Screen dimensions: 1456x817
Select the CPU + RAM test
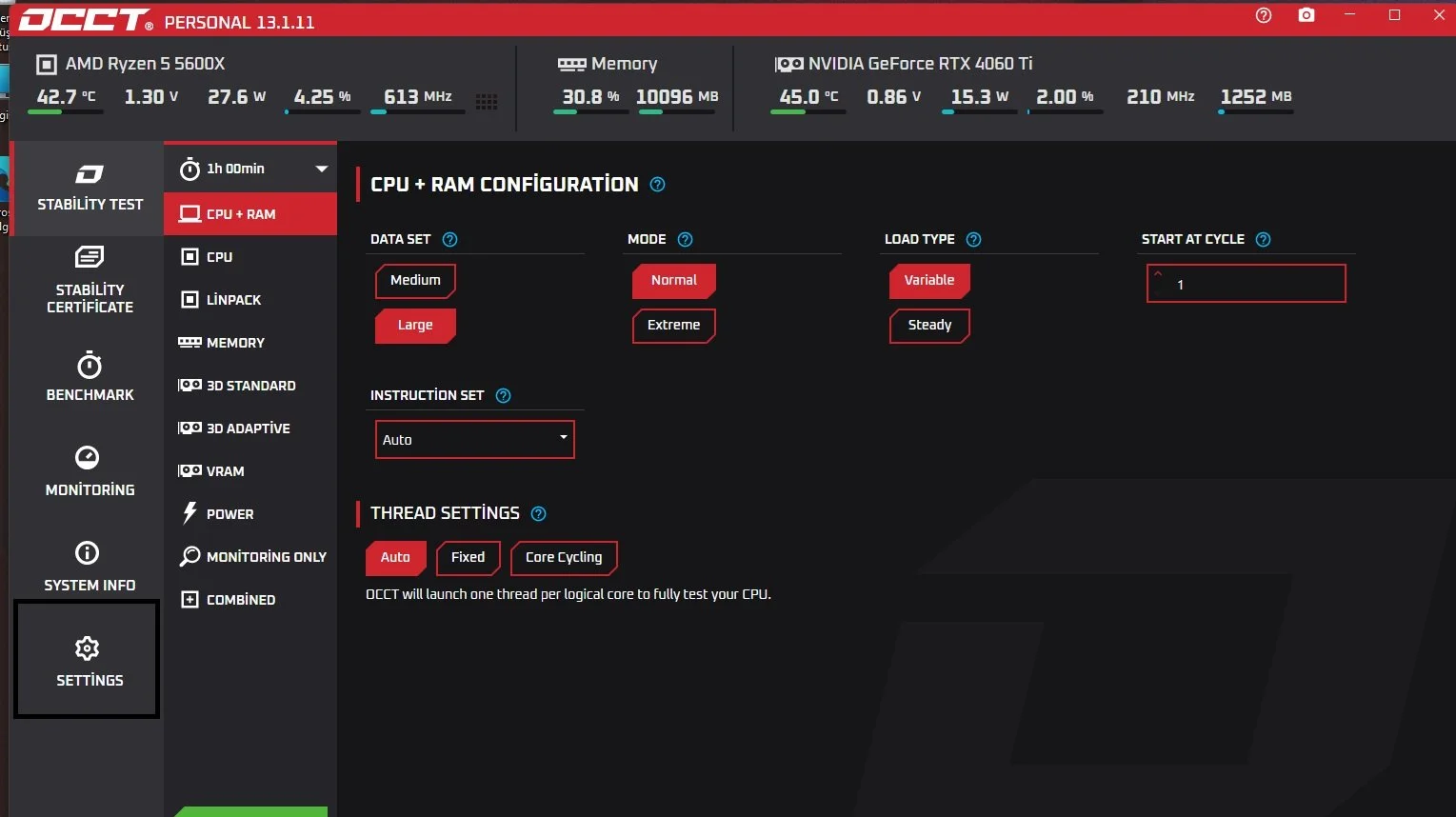tap(250, 214)
